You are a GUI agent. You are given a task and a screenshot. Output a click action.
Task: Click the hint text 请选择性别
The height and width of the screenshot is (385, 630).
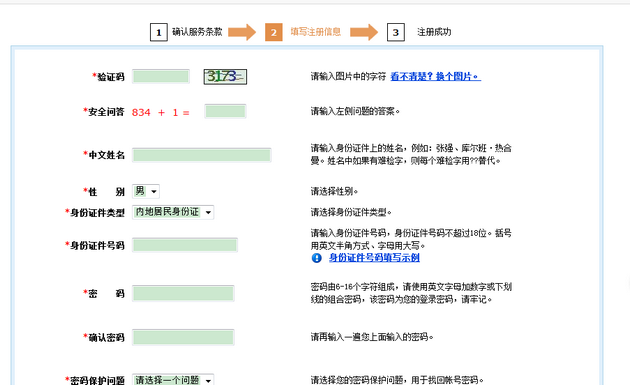click(334, 191)
